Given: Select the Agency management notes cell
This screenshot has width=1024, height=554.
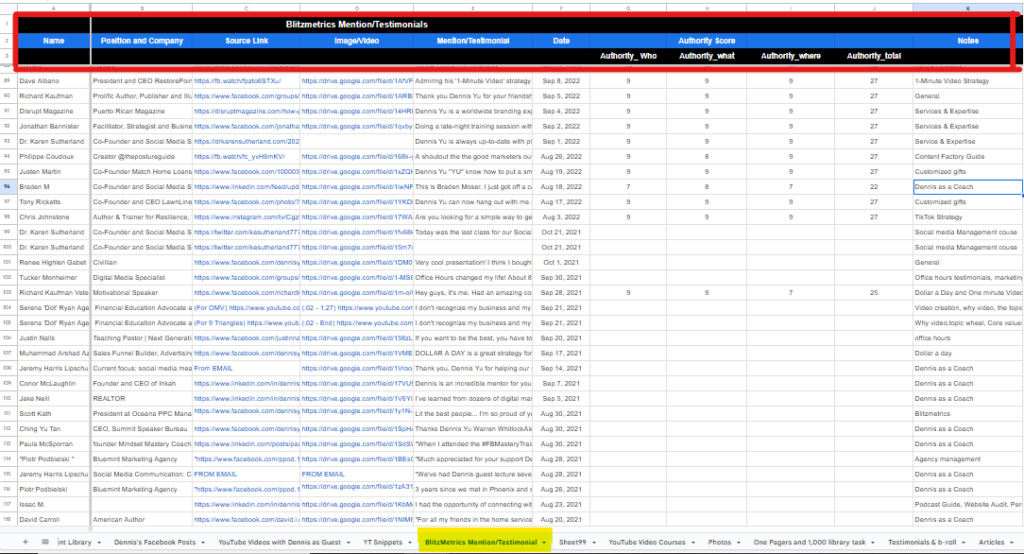Looking at the screenshot, I should 968,459.
